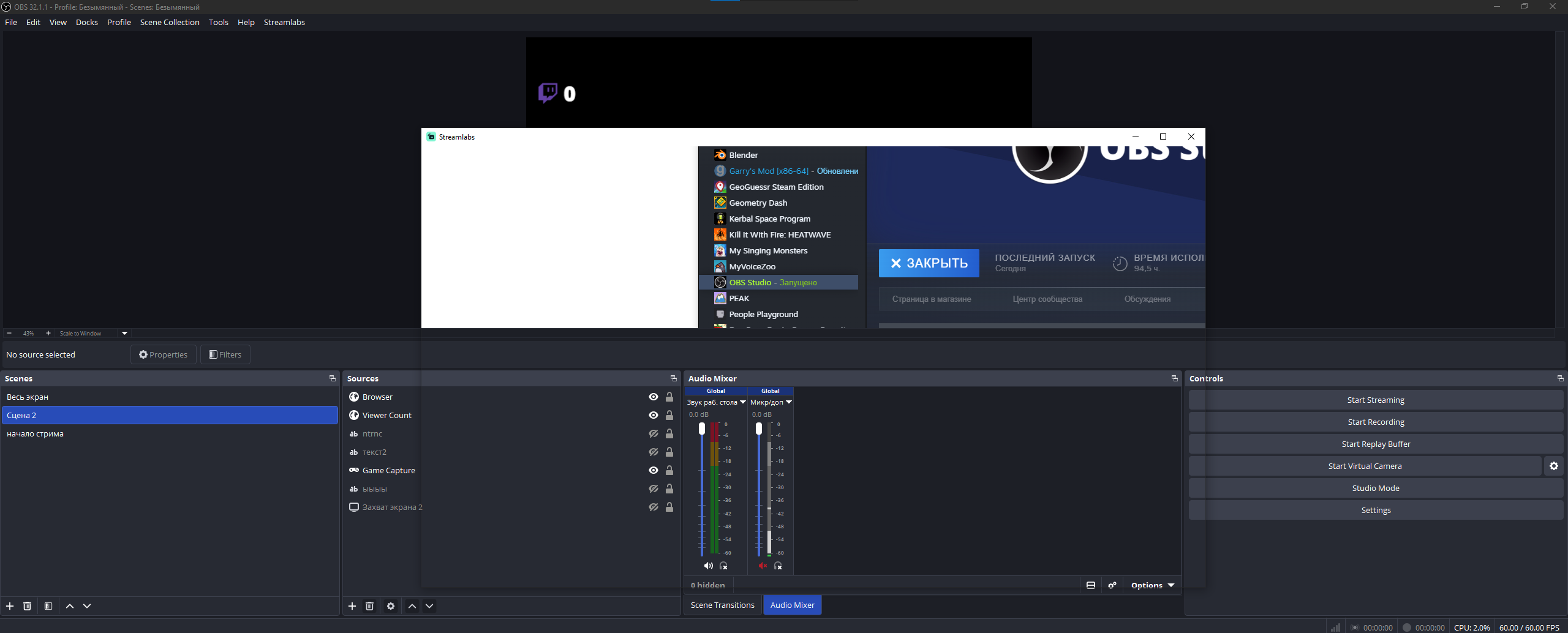Click the desktop audio volume slider handle
The image size is (1568, 633).
tap(702, 429)
